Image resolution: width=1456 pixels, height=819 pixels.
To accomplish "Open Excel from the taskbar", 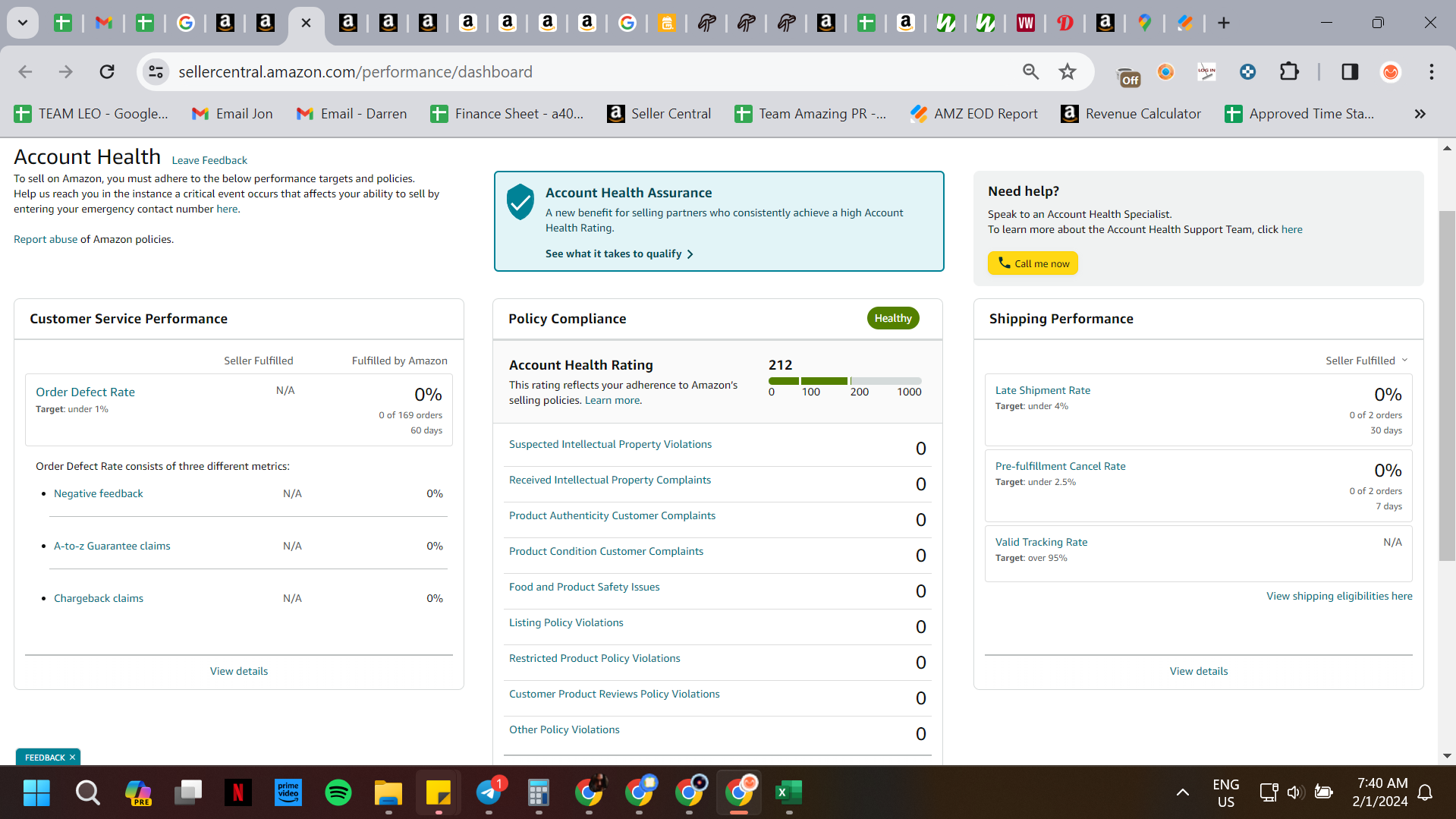I will pos(789,793).
